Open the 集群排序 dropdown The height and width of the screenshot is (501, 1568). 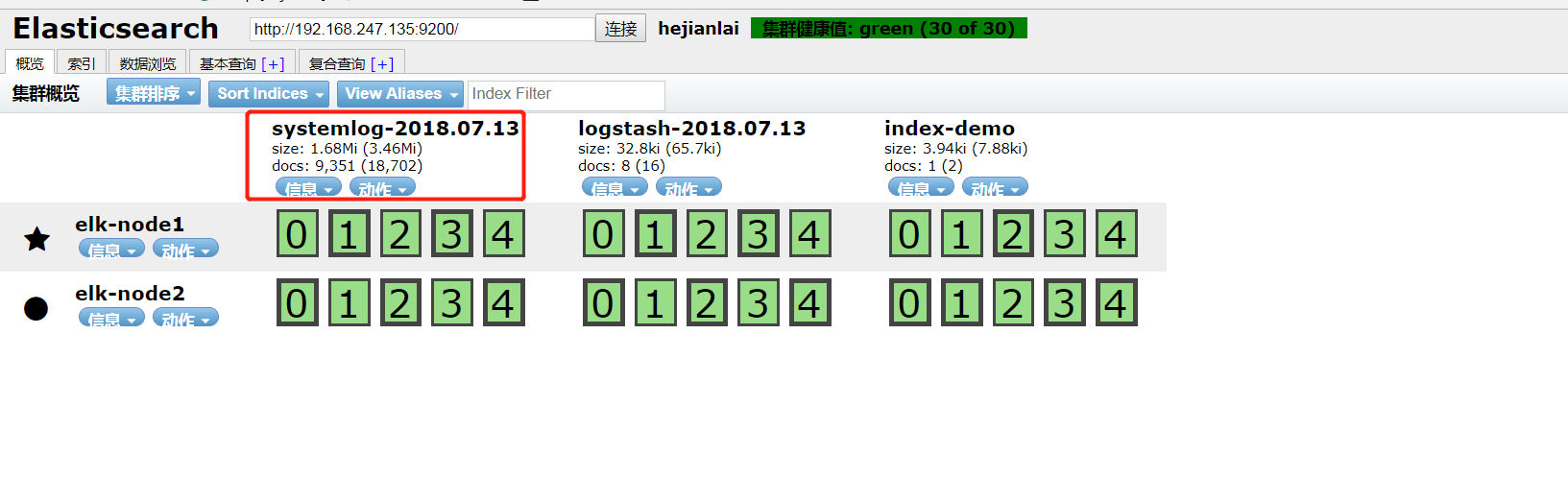tap(153, 93)
